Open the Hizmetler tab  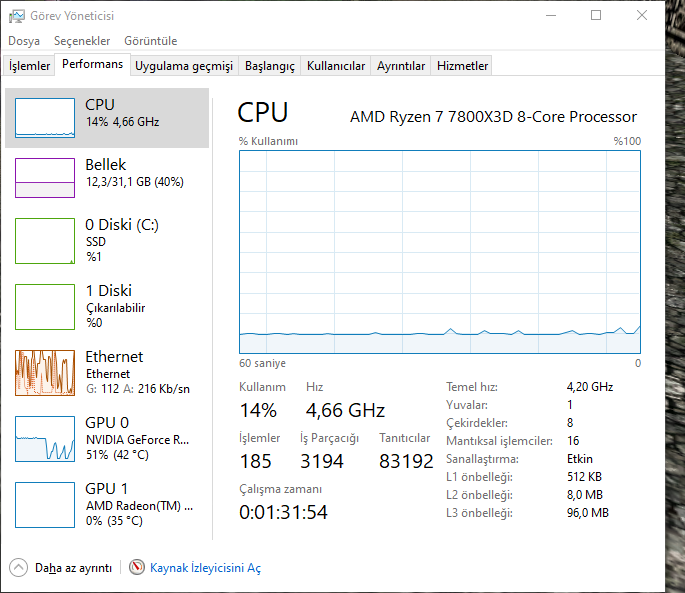click(x=463, y=66)
